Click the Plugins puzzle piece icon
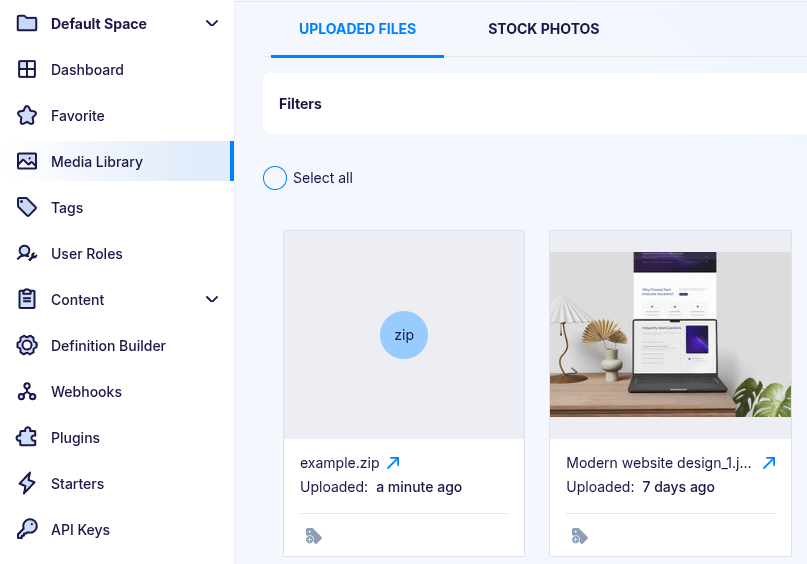807x564 pixels. [27, 438]
